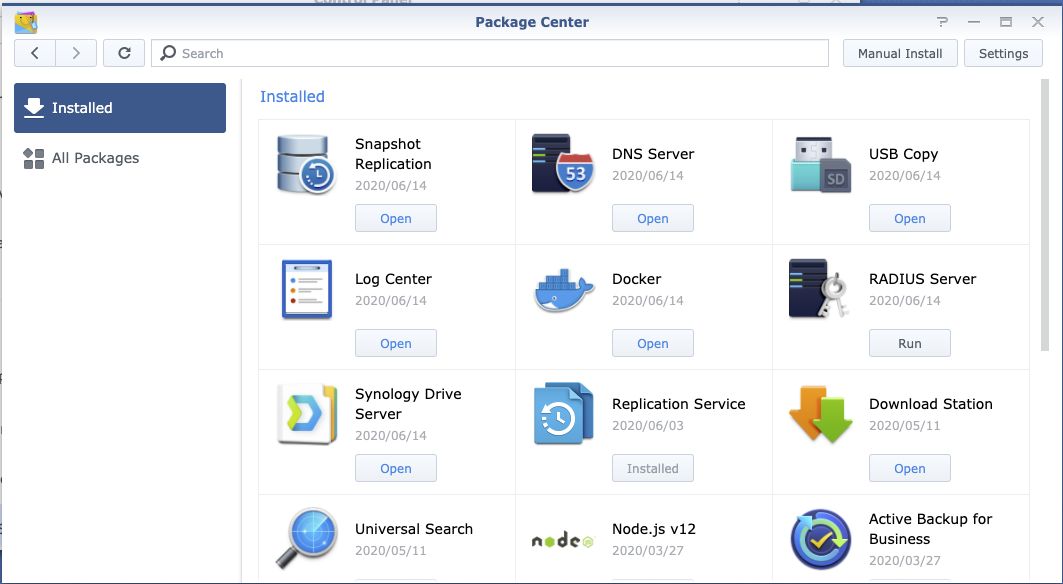The height and width of the screenshot is (584, 1063).
Task: Open Docker with its Open button
Action: [653, 343]
